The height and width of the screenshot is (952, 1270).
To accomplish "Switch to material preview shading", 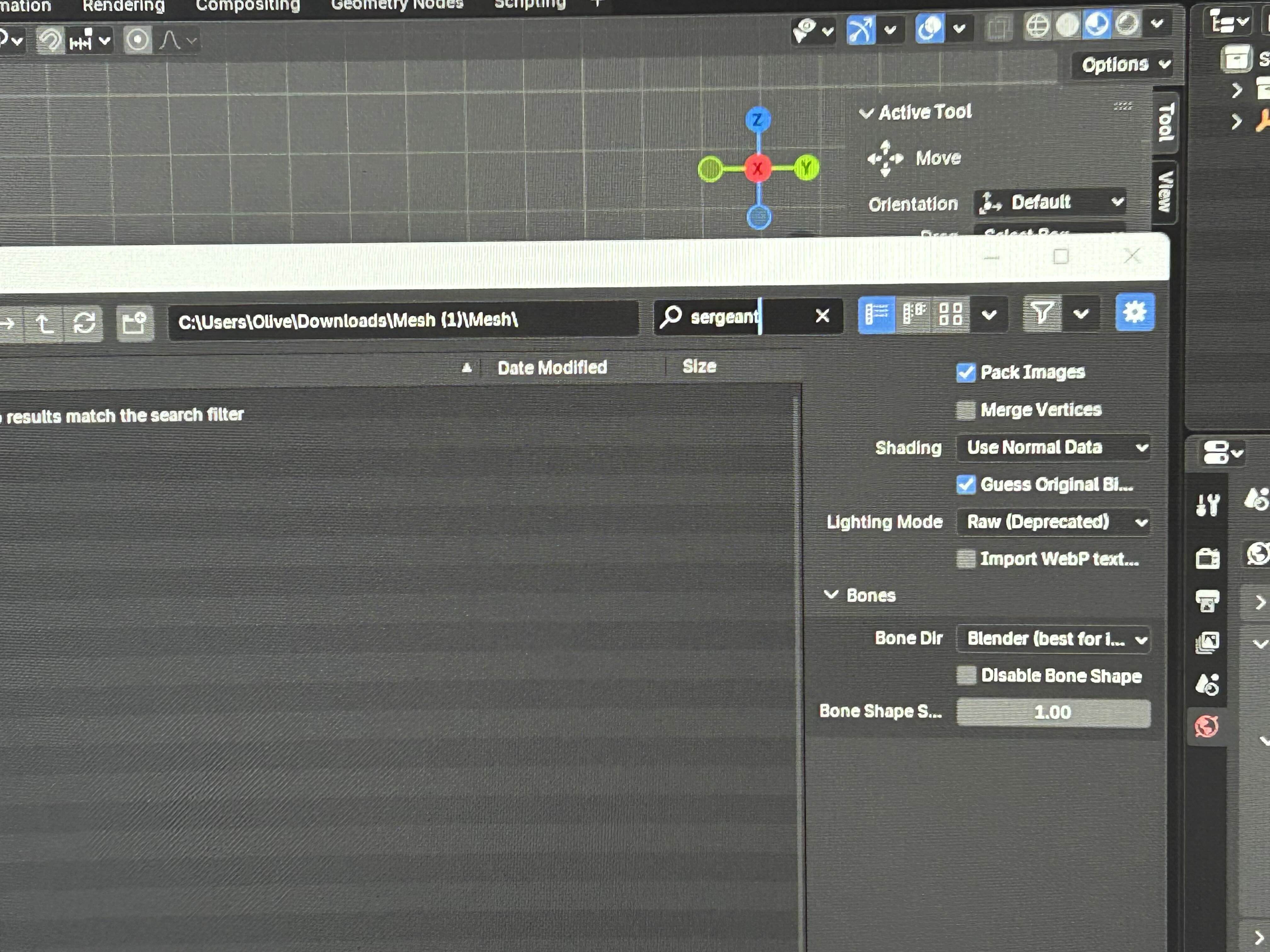I will [x=1097, y=25].
